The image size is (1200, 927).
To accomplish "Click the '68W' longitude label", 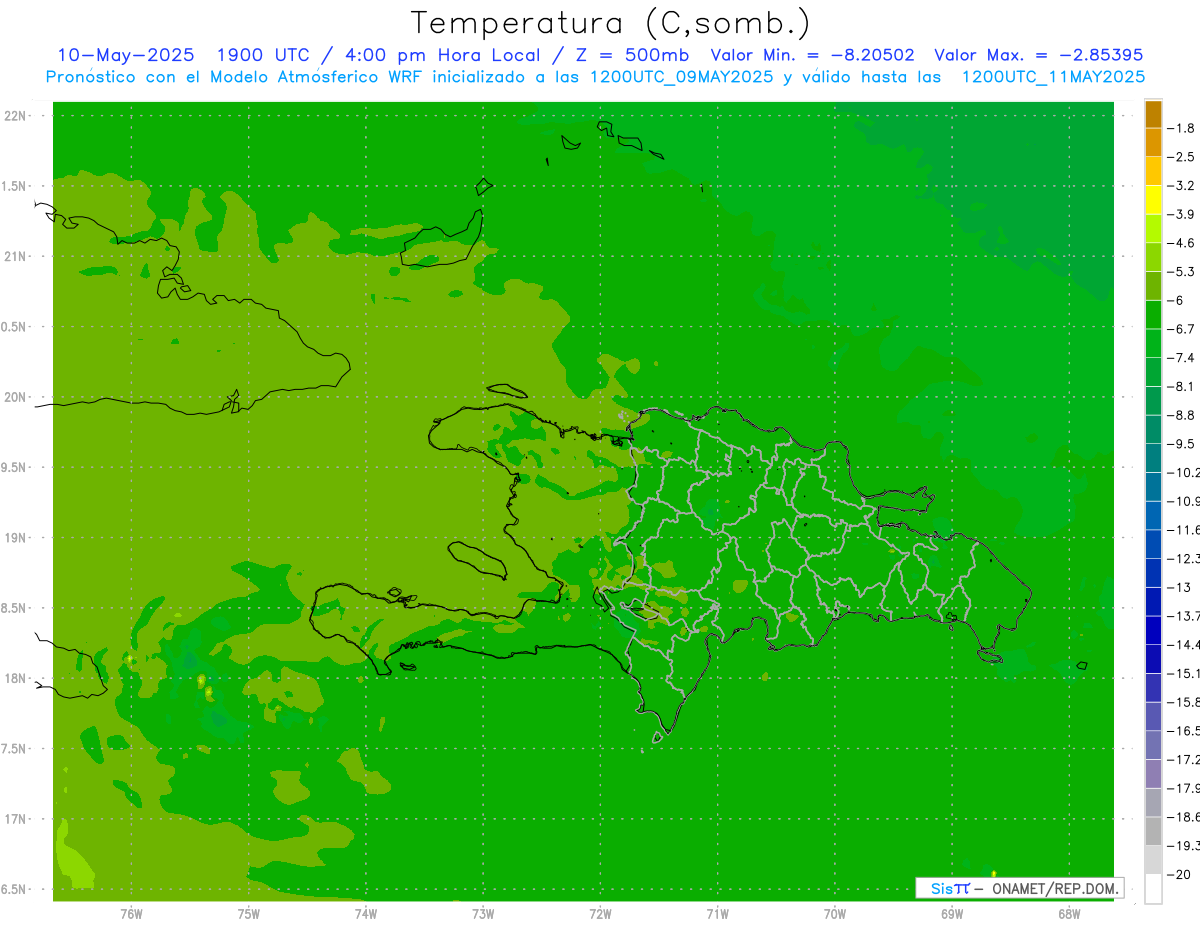I will coord(1069,913).
